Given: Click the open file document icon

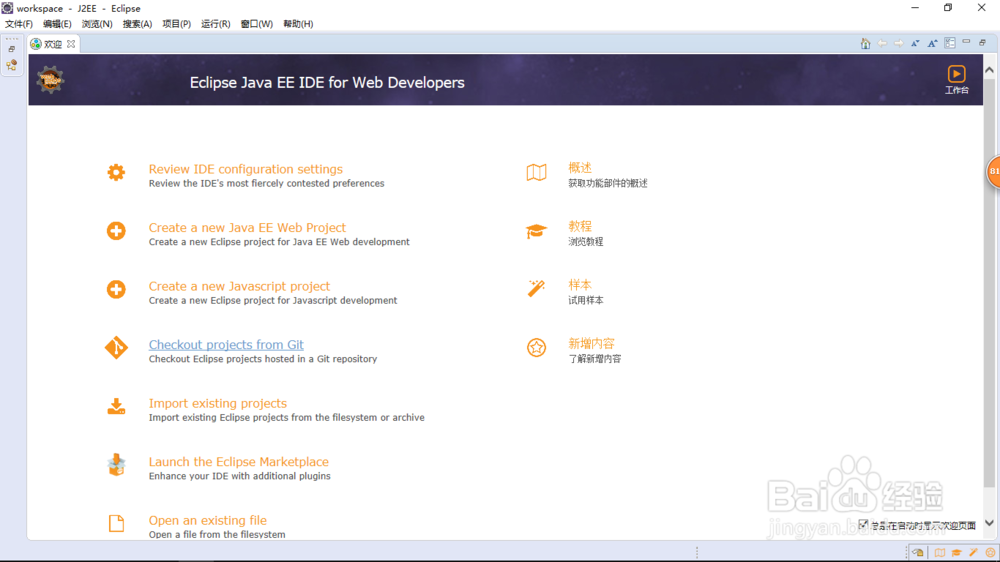Looking at the screenshot, I should [116, 523].
